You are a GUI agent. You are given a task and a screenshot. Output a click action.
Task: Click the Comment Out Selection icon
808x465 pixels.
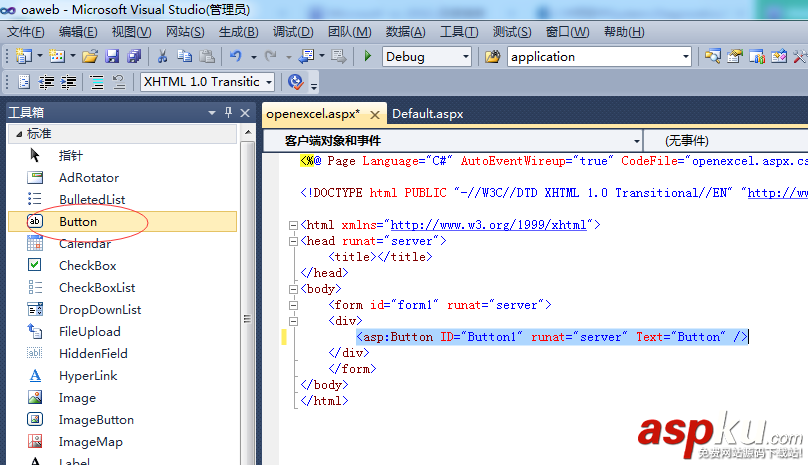pyautogui.click(x=97, y=82)
